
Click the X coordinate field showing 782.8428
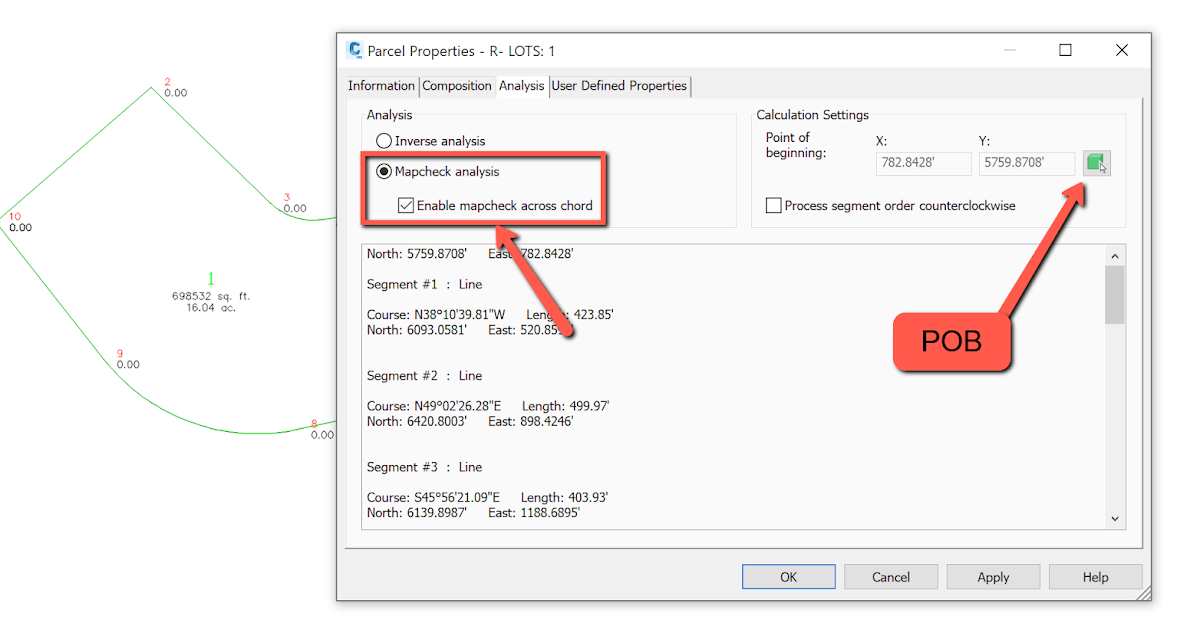click(x=922, y=163)
